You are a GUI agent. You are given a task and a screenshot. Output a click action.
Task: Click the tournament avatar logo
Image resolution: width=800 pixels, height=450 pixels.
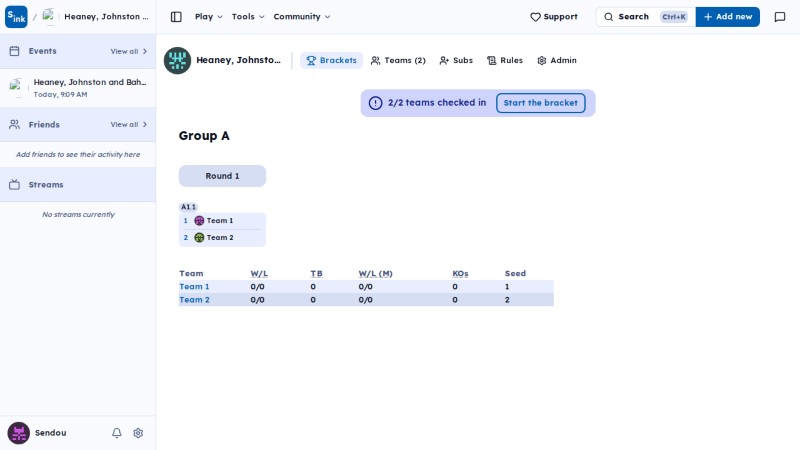[178, 60]
